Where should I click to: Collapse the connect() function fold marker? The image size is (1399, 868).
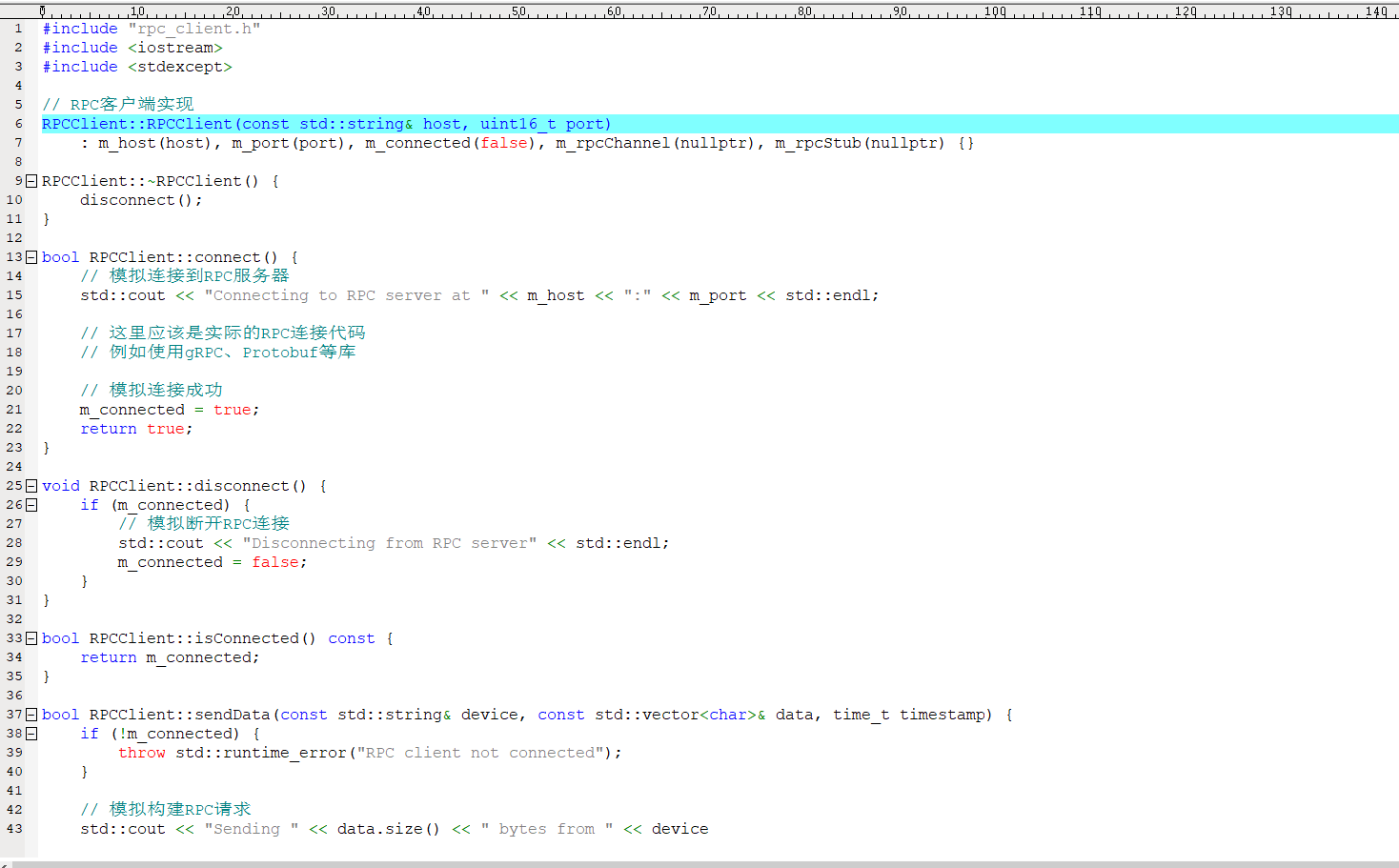31,257
